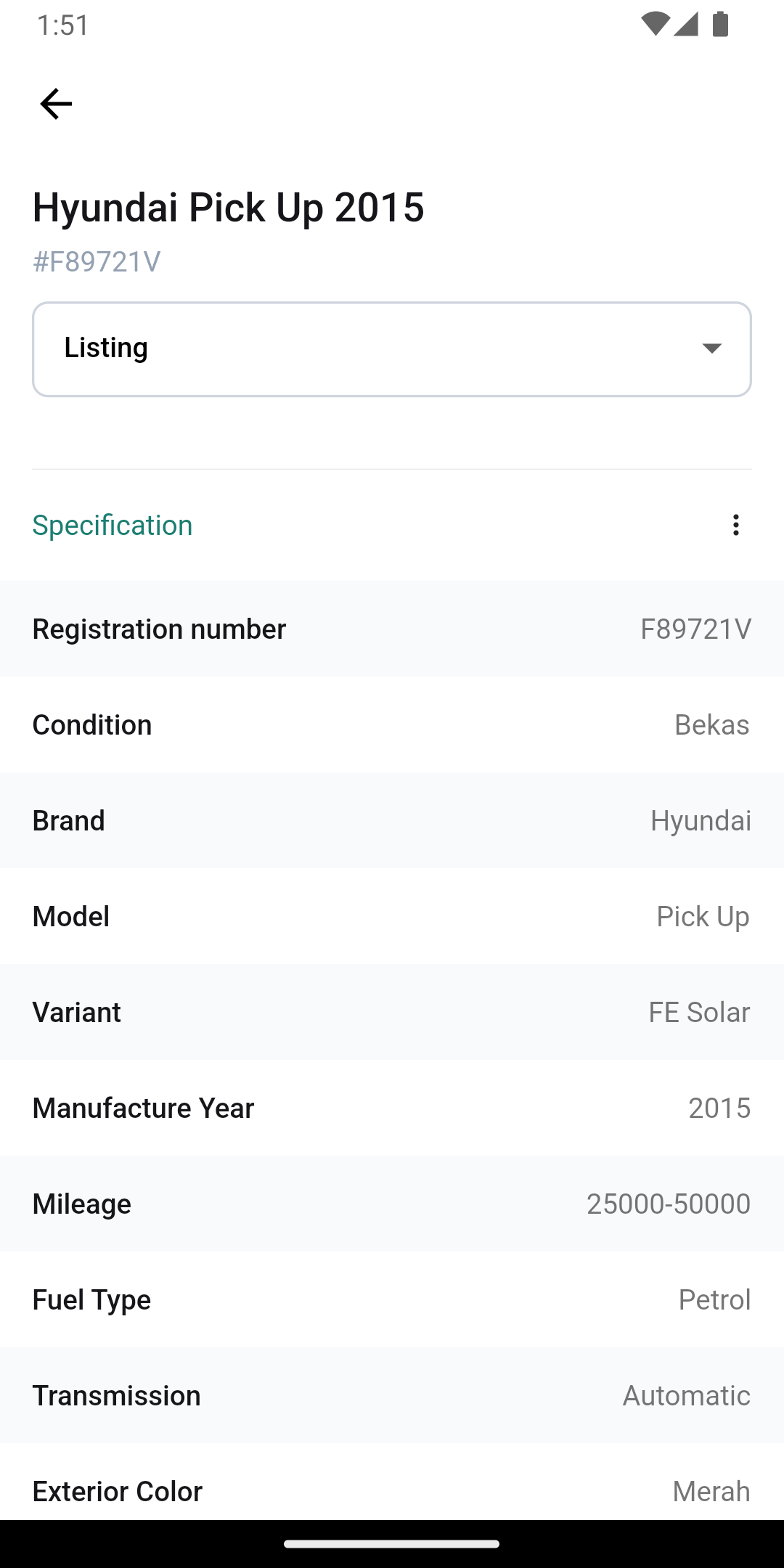Screen dimensions: 784x1568
Task: Tap the Hyundai Pick Up 2015 title
Action: click(x=228, y=208)
